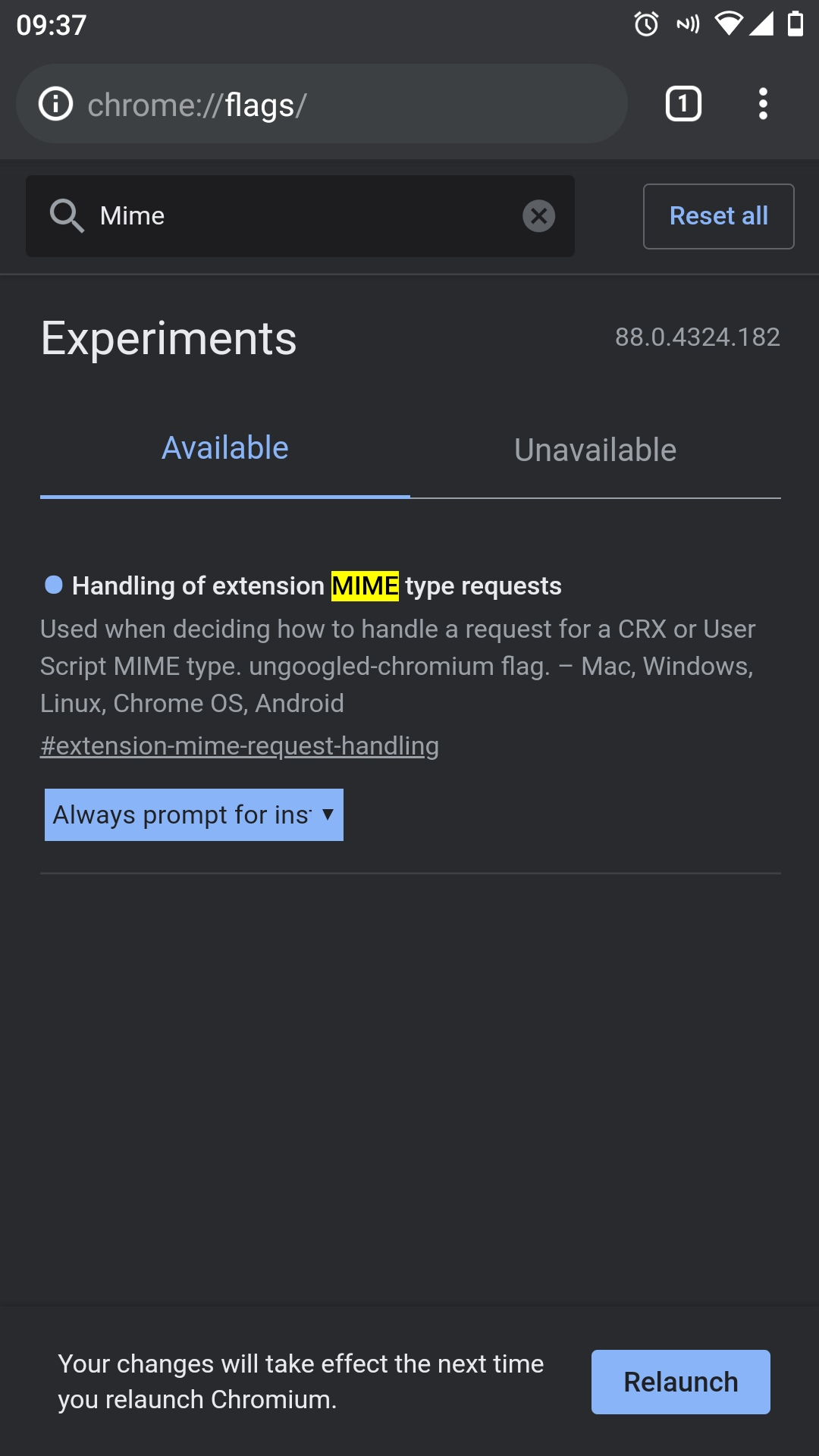Tap the battery status icon
This screenshot has width=819, height=1456.
click(795, 24)
